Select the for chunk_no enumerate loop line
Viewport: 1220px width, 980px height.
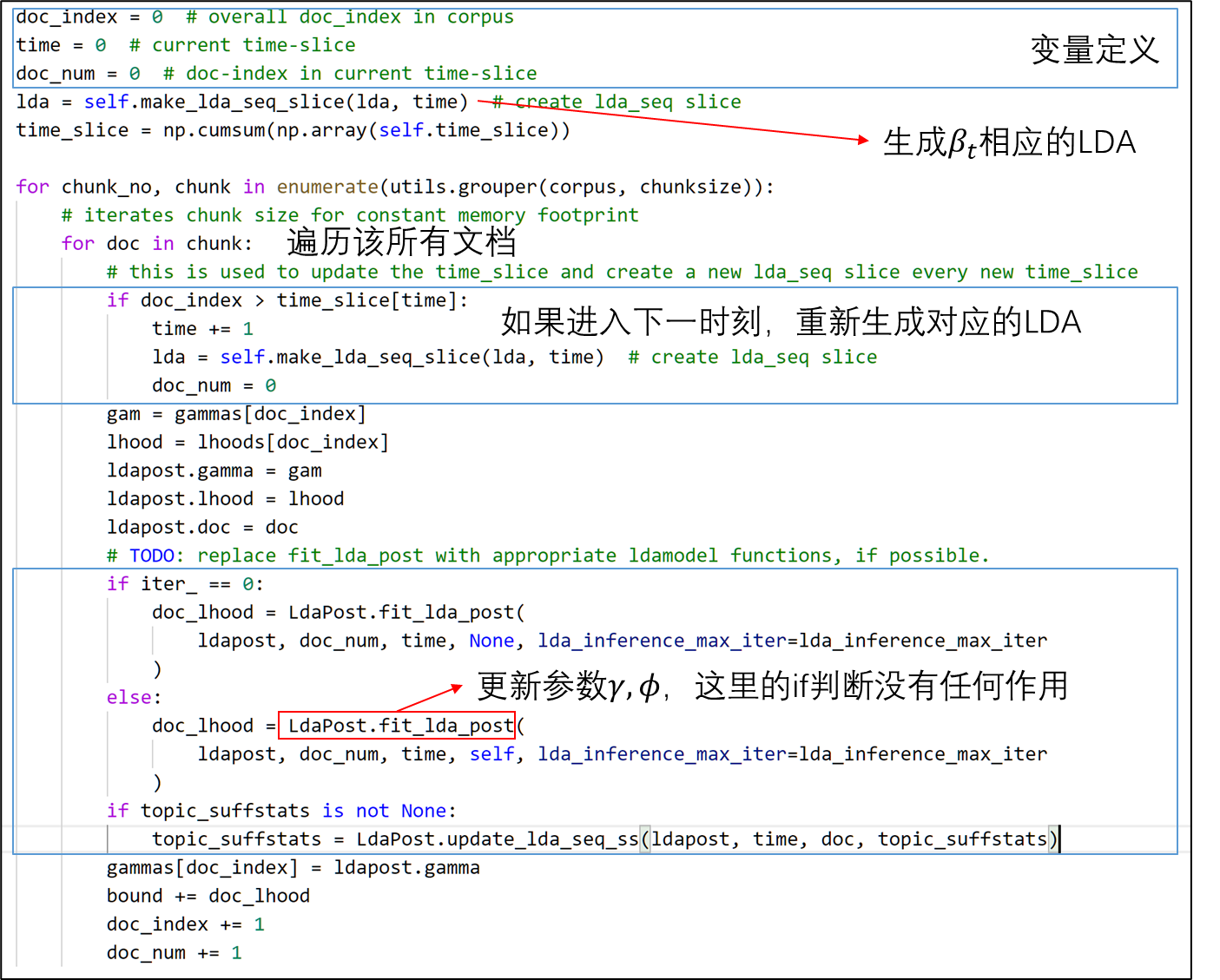tap(391, 186)
